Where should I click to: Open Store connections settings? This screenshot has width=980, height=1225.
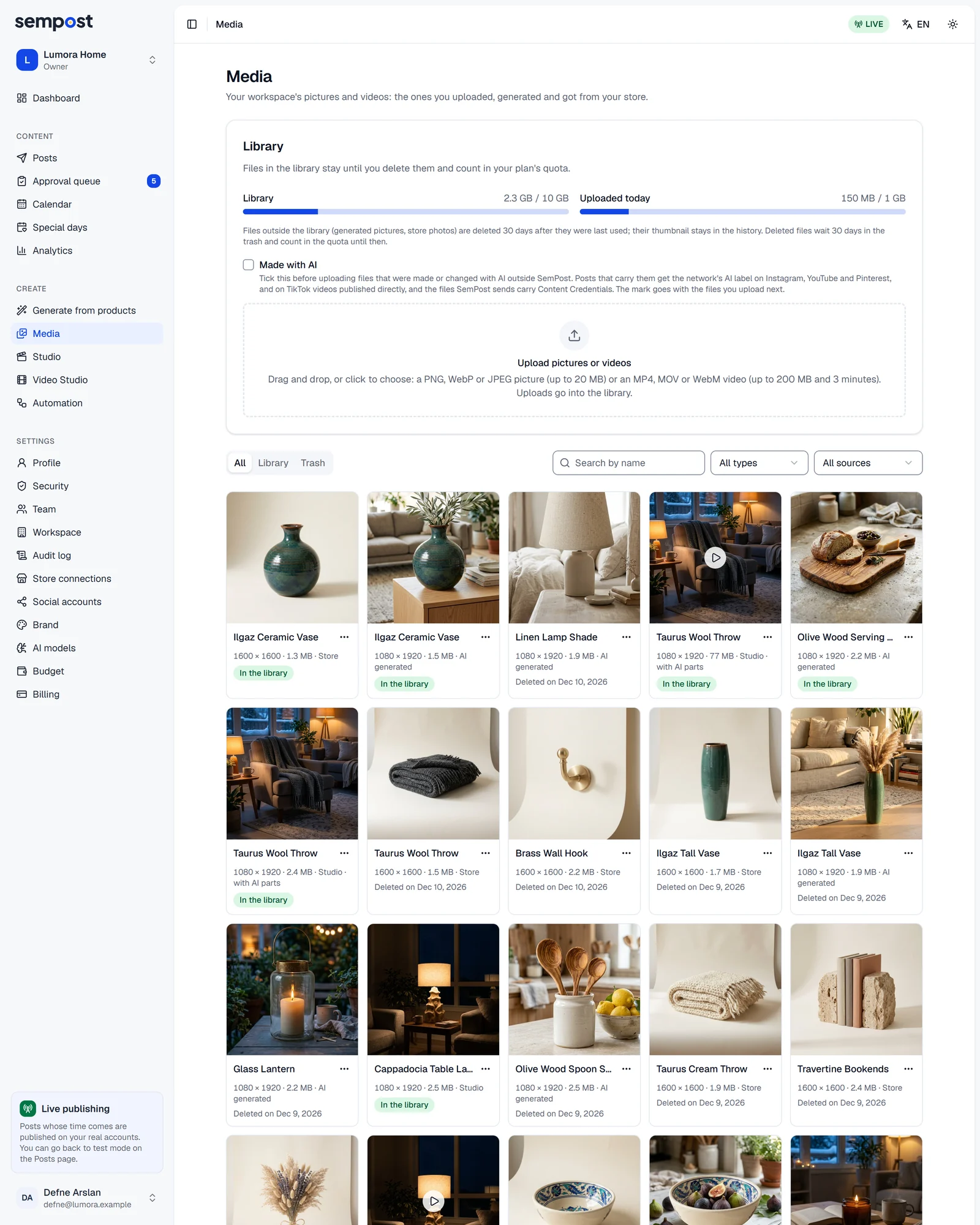point(87,579)
